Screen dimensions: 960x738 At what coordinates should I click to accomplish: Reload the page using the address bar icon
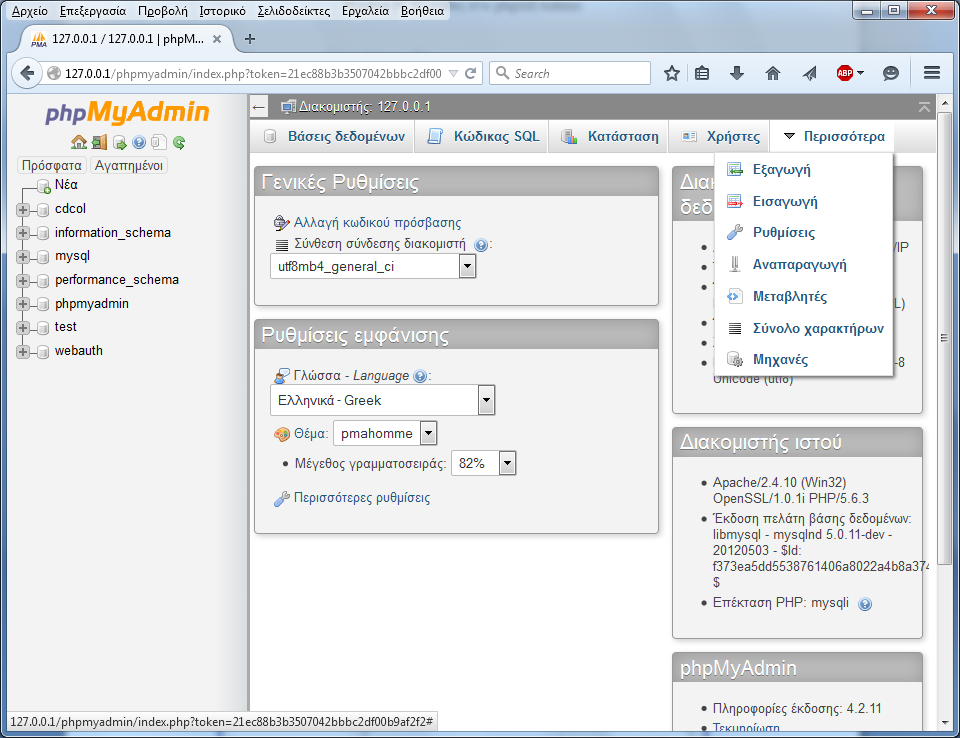point(470,73)
